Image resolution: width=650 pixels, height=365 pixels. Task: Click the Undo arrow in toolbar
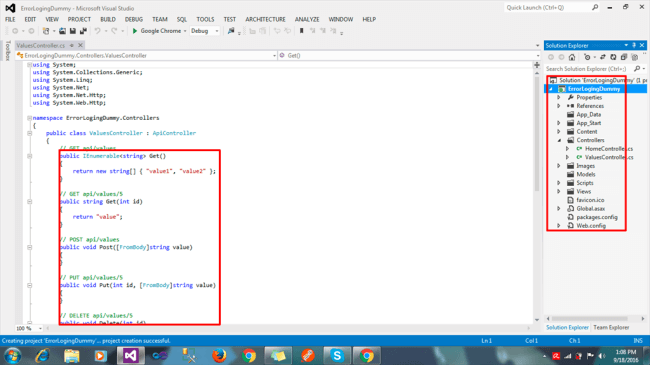point(97,31)
